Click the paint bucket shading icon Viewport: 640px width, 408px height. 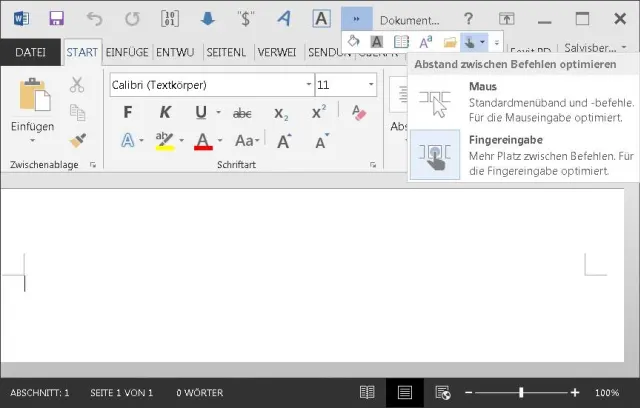(353, 42)
